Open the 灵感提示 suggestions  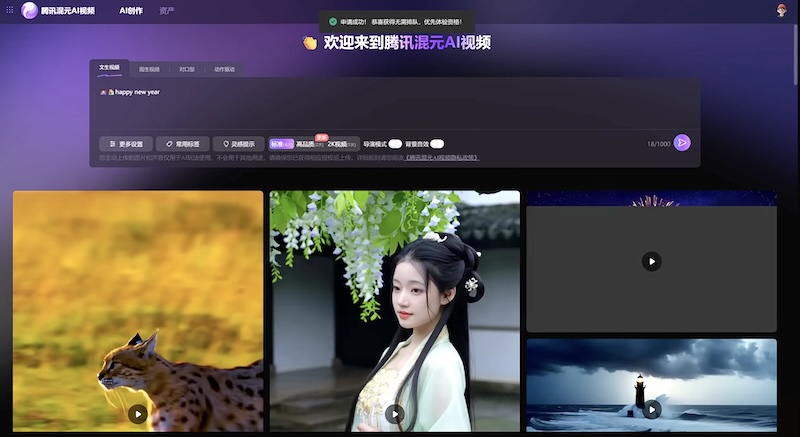(238, 144)
